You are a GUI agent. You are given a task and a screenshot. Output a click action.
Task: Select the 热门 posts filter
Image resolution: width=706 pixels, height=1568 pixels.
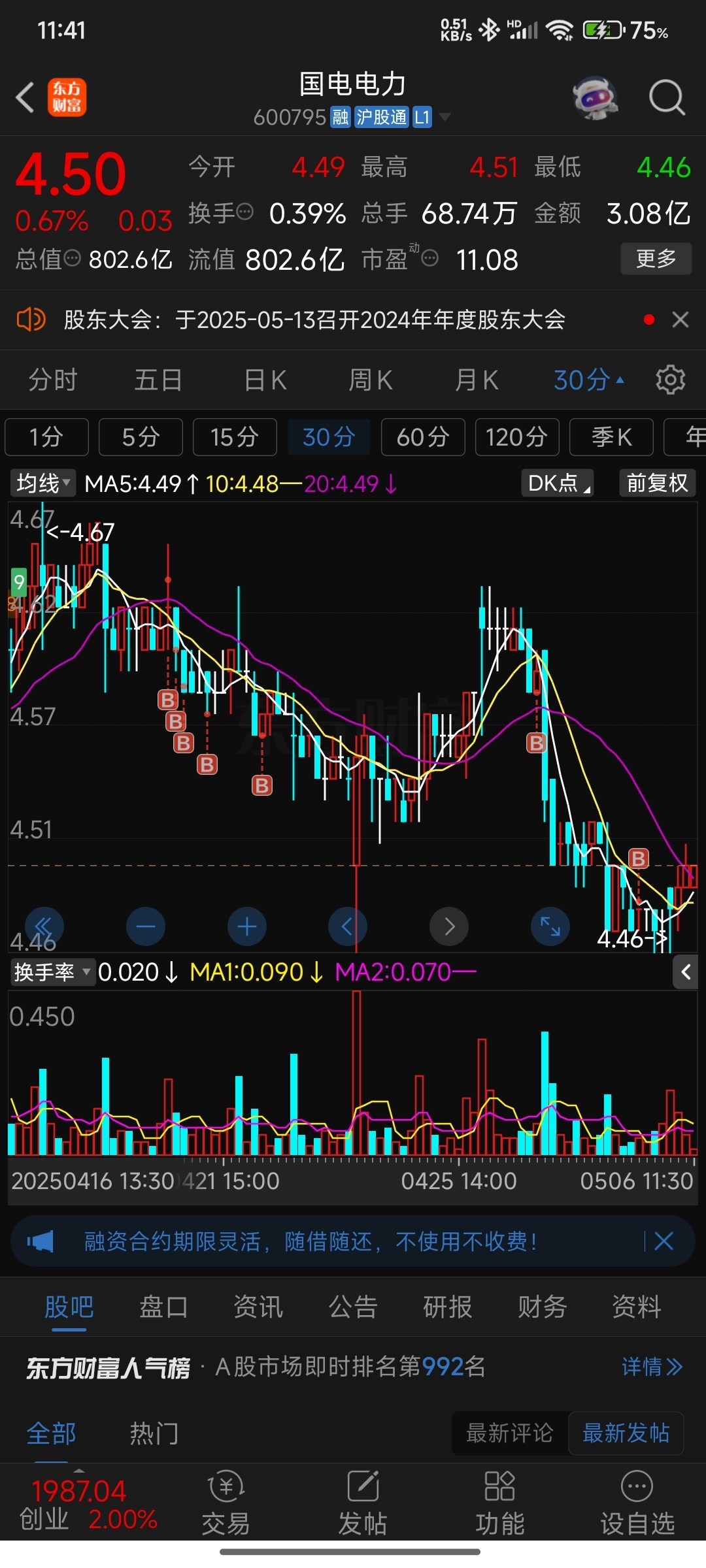point(154,1433)
